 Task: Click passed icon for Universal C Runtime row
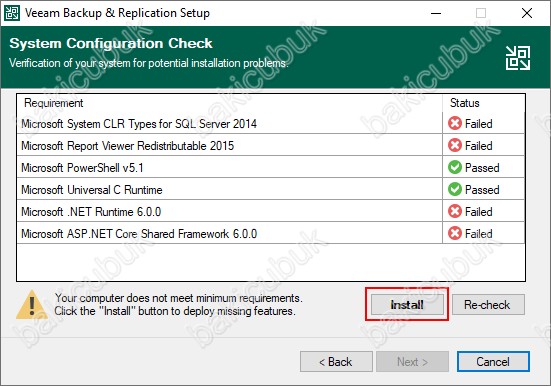[x=455, y=189]
